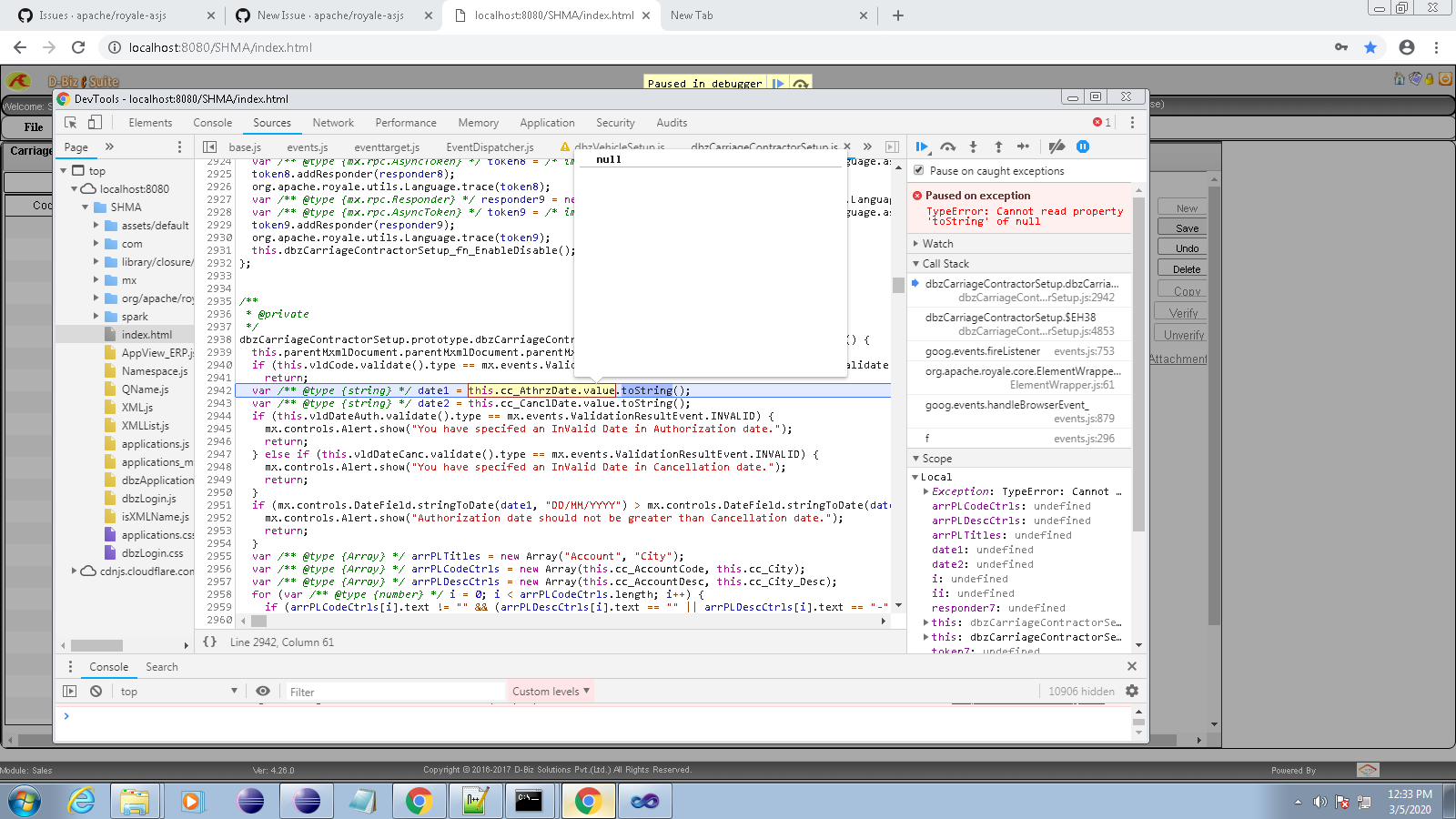Step out of the current function

point(998,147)
